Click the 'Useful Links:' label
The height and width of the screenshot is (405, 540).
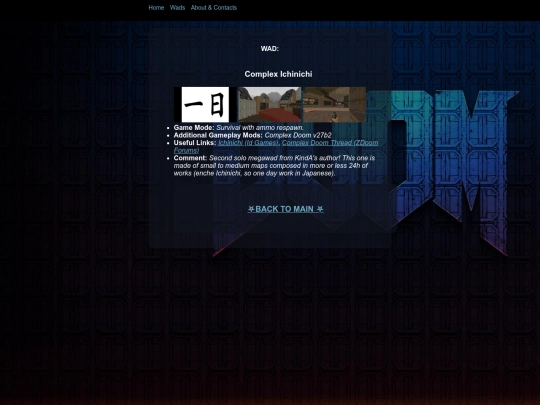tap(195, 143)
